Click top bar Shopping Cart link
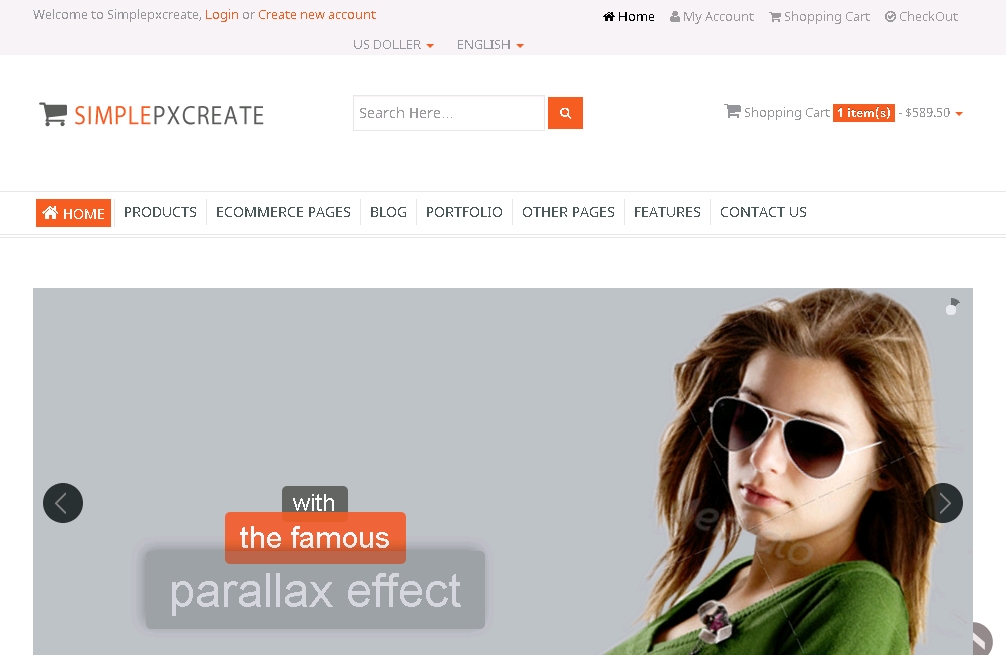 (x=819, y=17)
